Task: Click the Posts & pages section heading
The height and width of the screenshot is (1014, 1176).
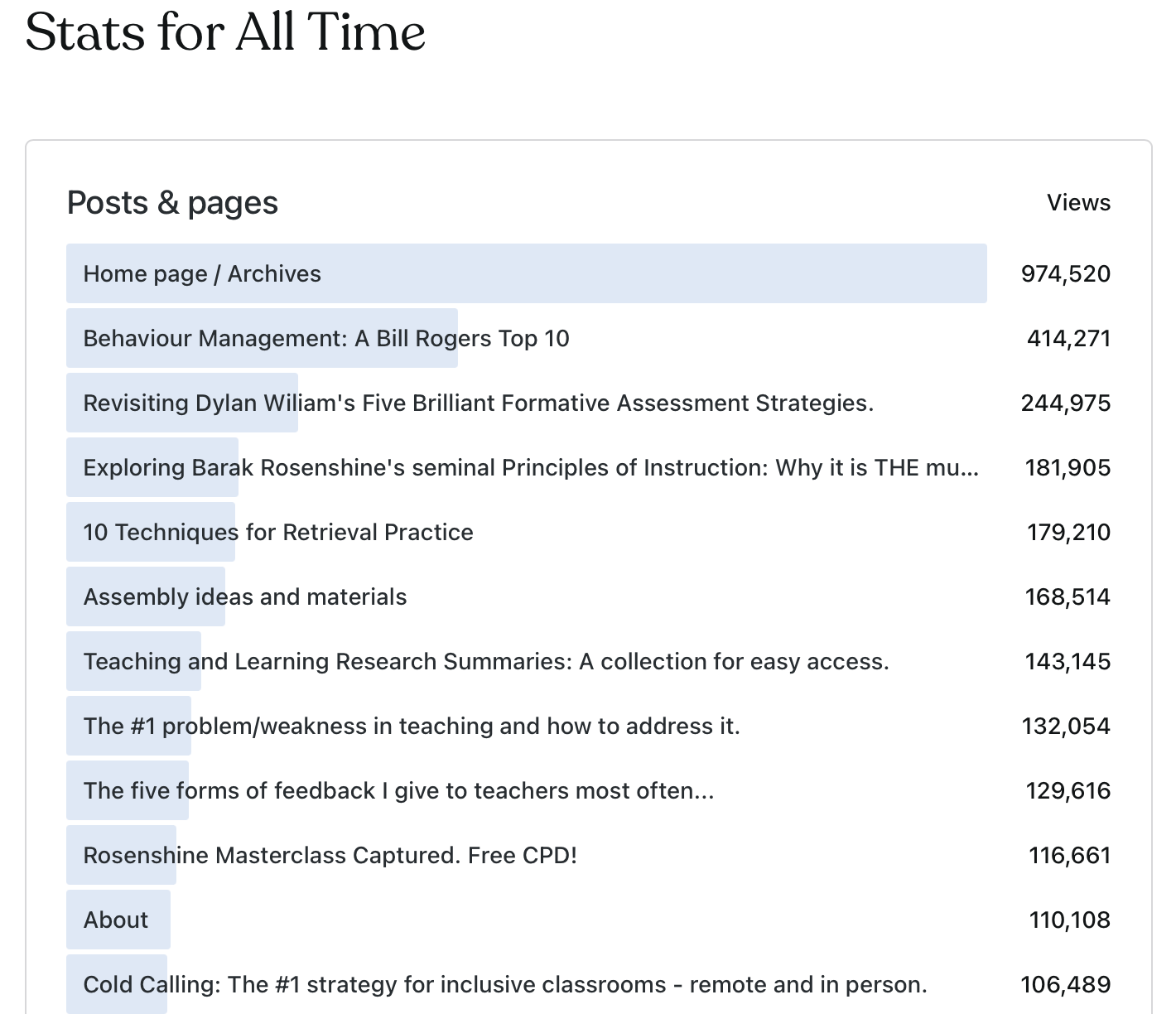Action: point(172,203)
